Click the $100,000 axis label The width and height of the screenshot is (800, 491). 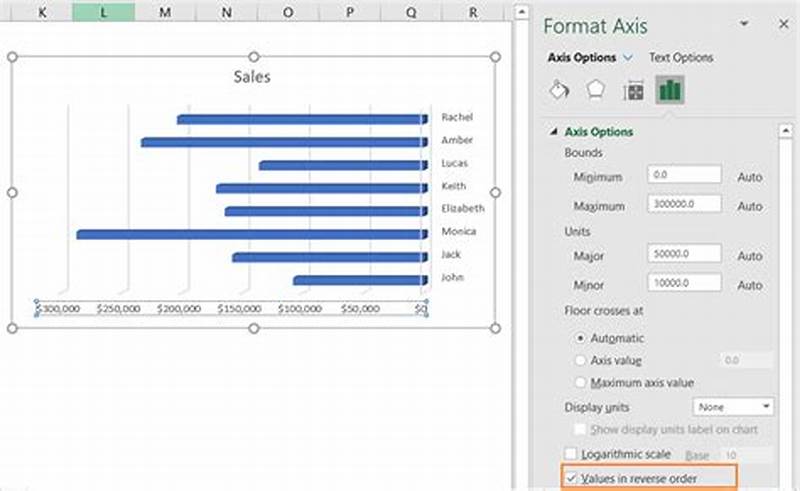pyautogui.click(x=300, y=309)
